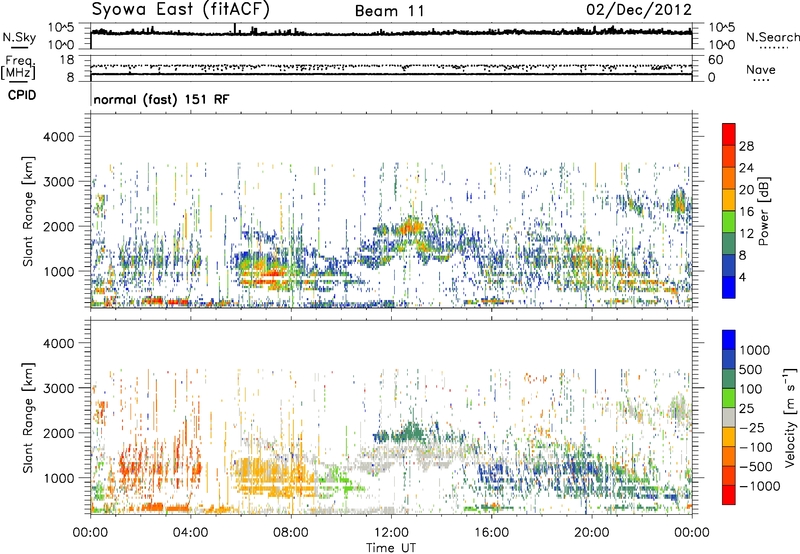The image size is (800, 554).
Task: Click the '28' Power colorbar tick
Action: pos(746,146)
